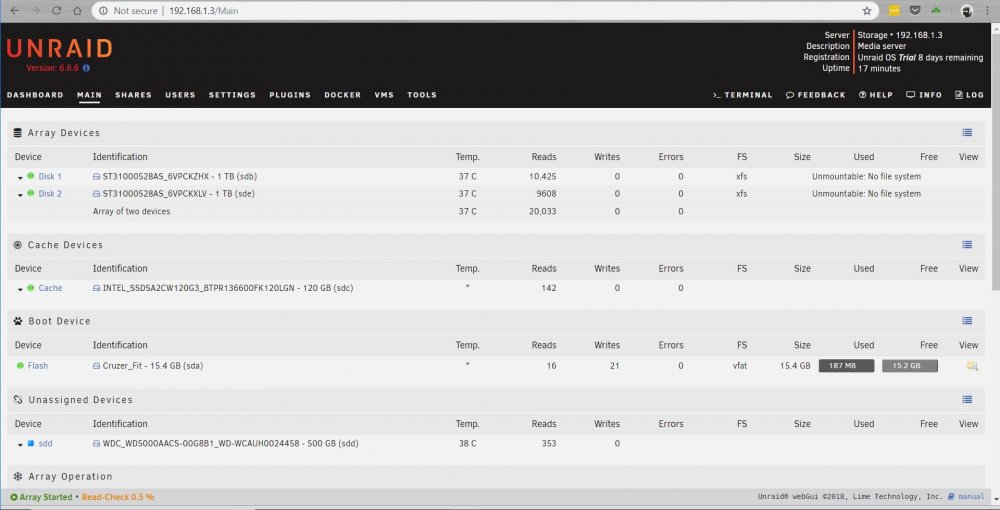Viewport: 1000px width, 510px height.
Task: Click the disk icon beside ST31000528AS_6VPCKXLV
Action: 96,194
